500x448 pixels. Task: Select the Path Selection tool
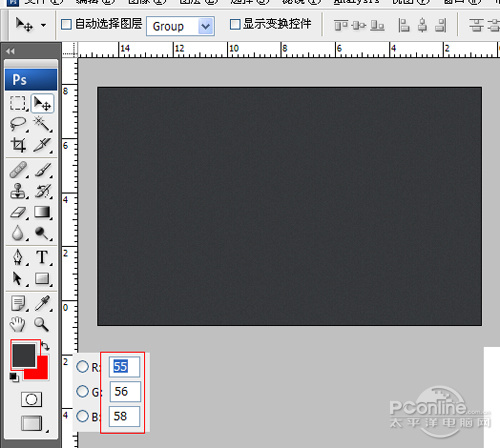pos(18,278)
